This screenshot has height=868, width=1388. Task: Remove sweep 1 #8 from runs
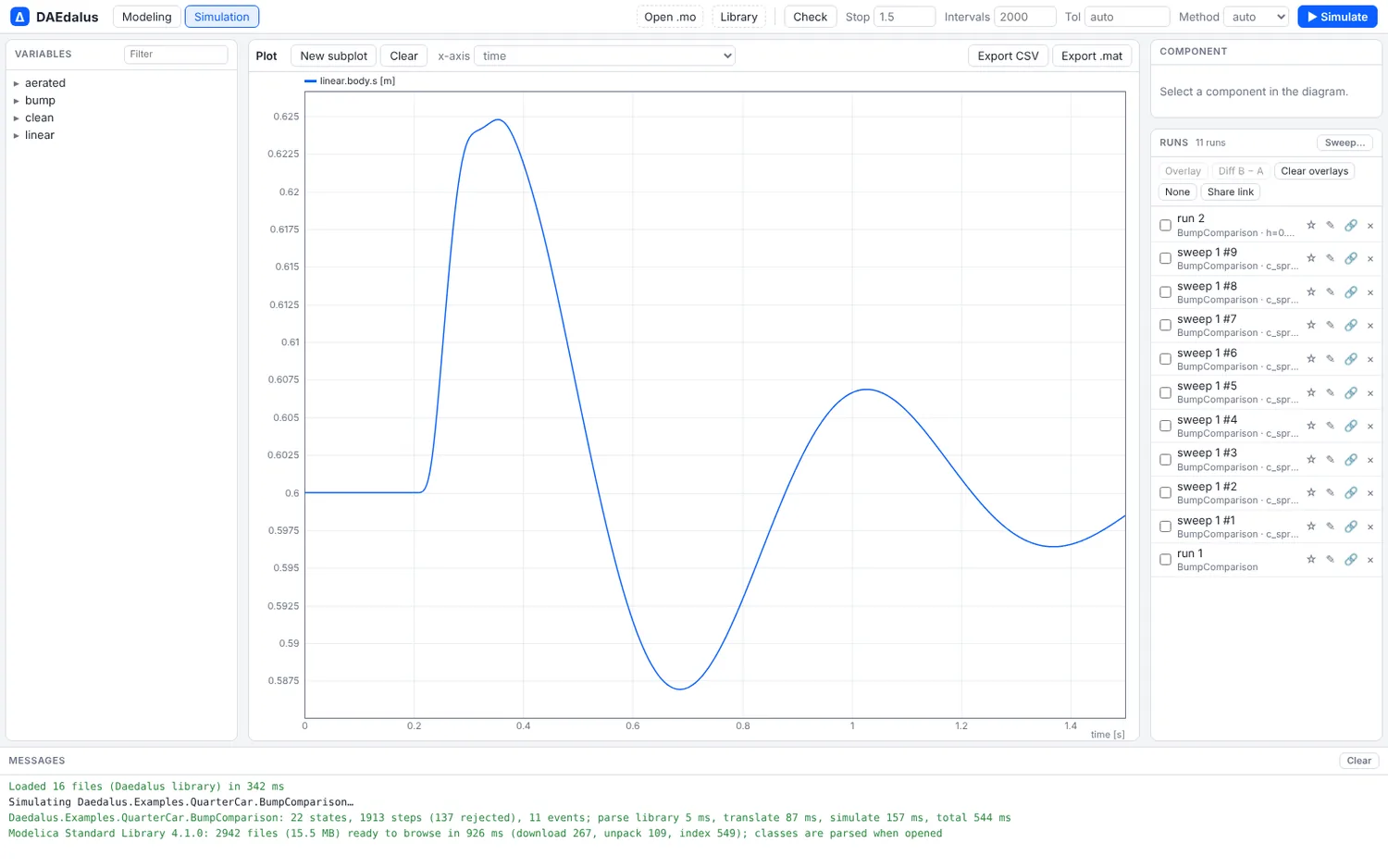pos(1370,292)
